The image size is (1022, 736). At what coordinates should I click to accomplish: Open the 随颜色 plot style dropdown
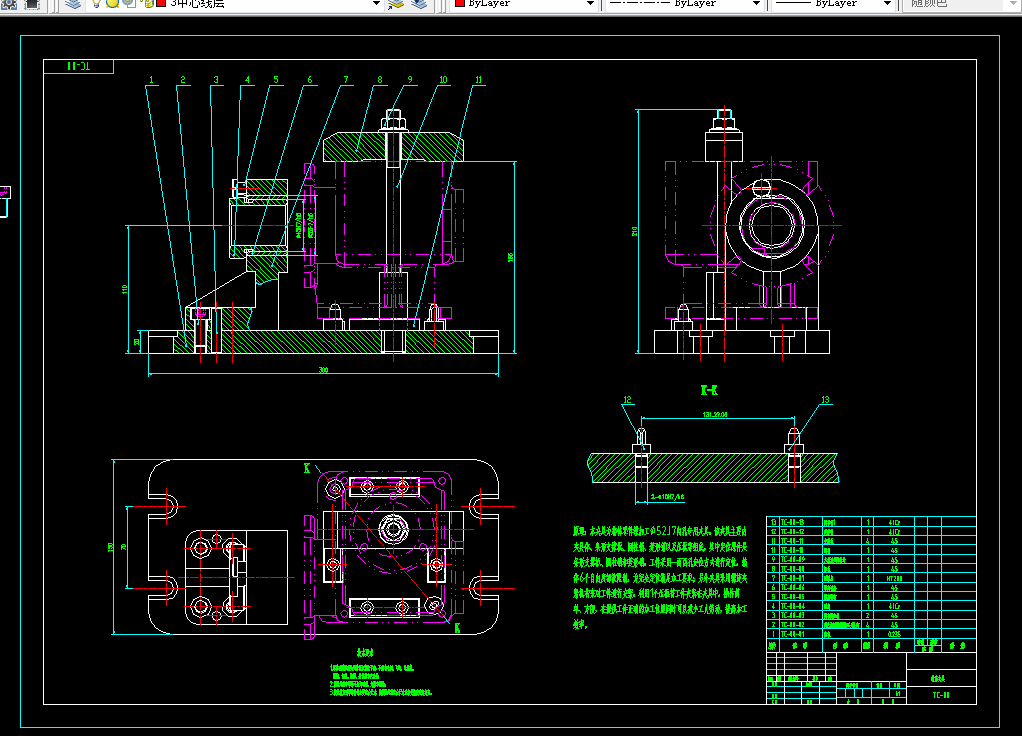click(x=961, y=4)
